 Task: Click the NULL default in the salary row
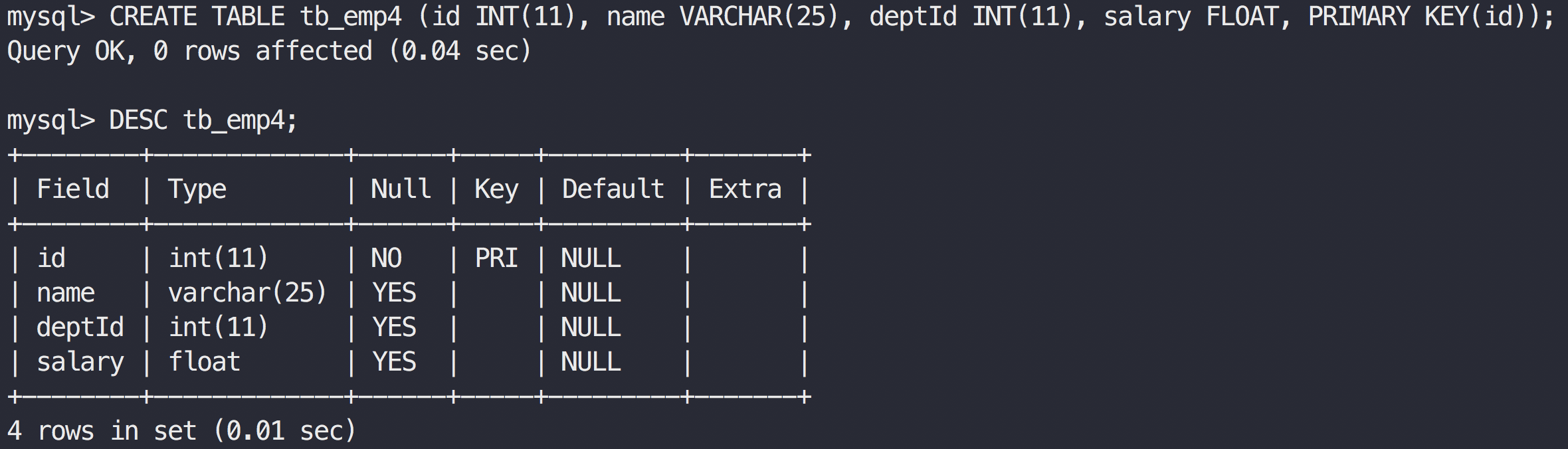pos(591,362)
